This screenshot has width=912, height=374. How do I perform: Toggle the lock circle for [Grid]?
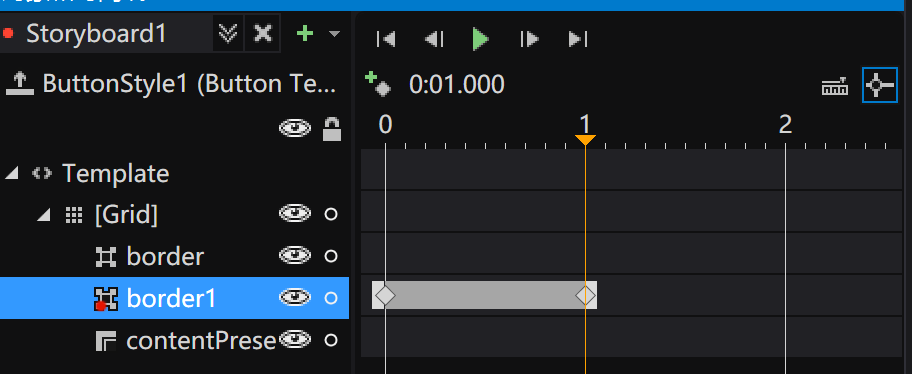click(331, 214)
